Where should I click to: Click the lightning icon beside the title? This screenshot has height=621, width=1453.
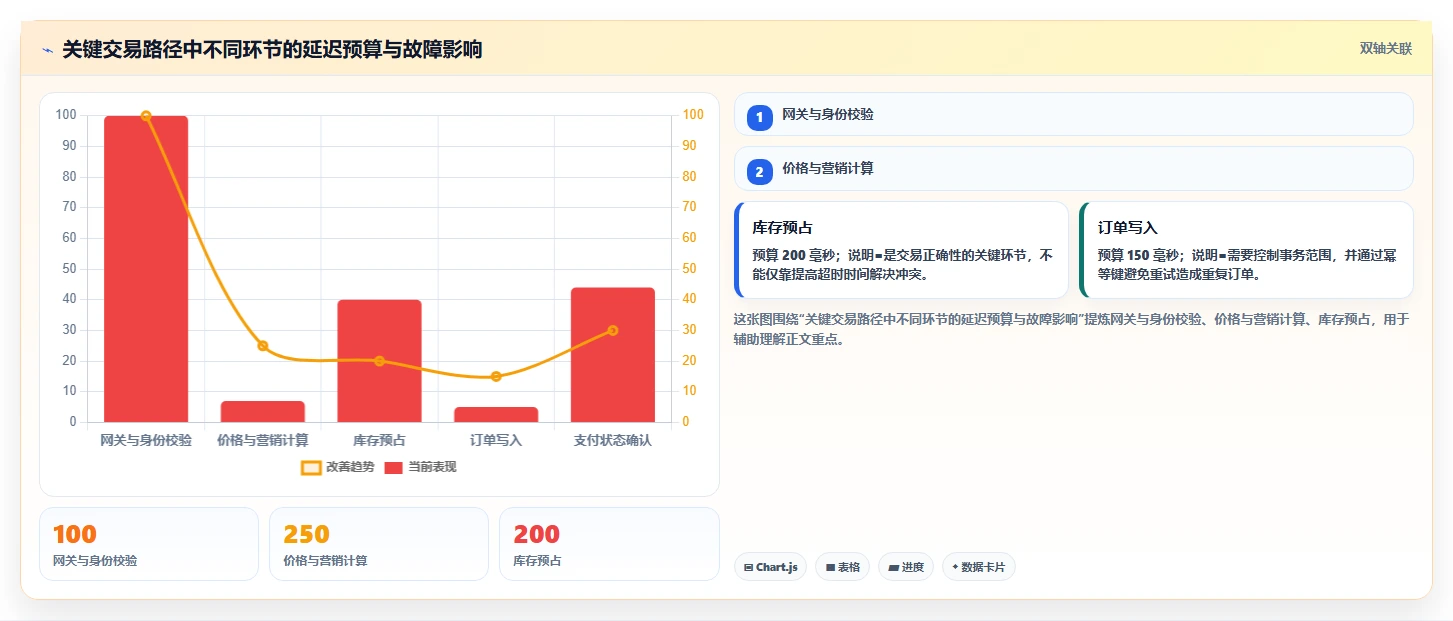point(47,50)
